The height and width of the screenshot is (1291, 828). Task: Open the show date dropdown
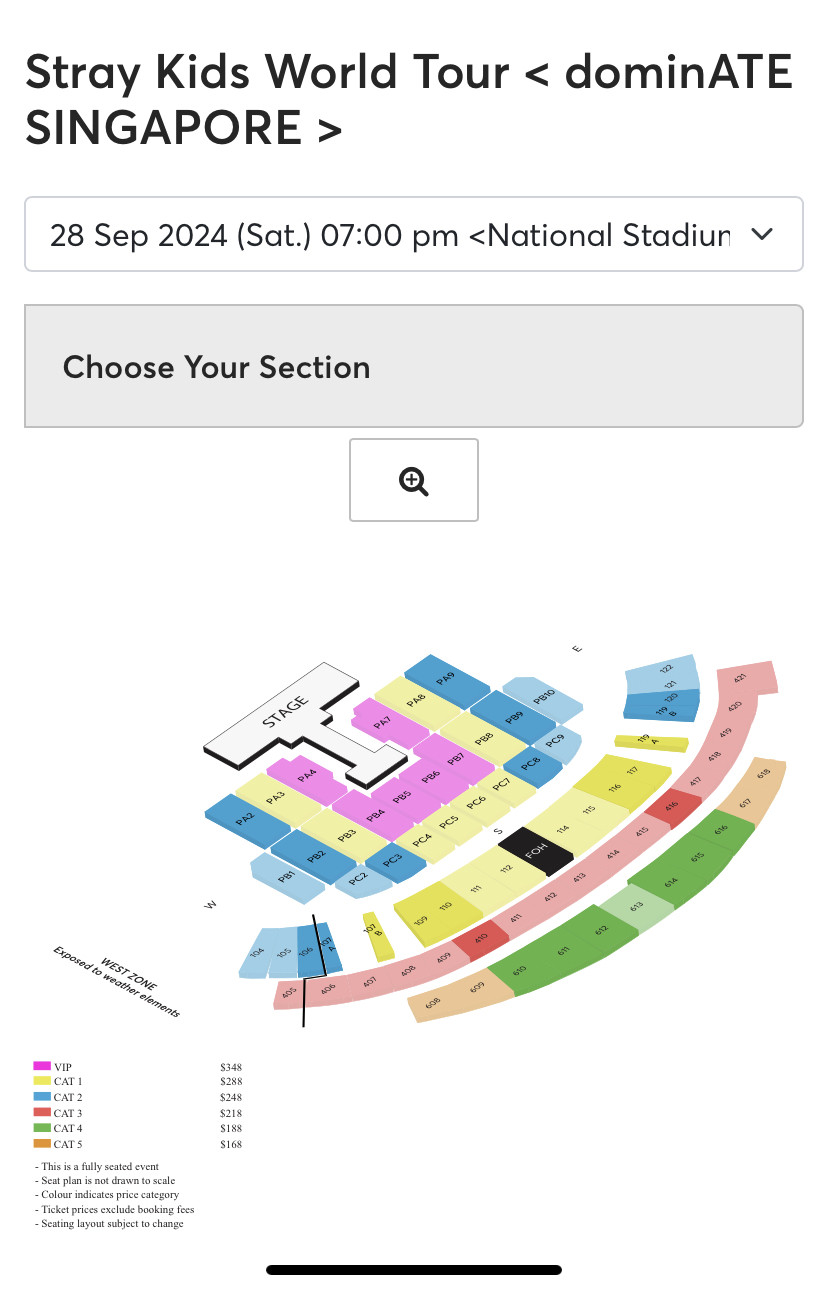point(414,235)
